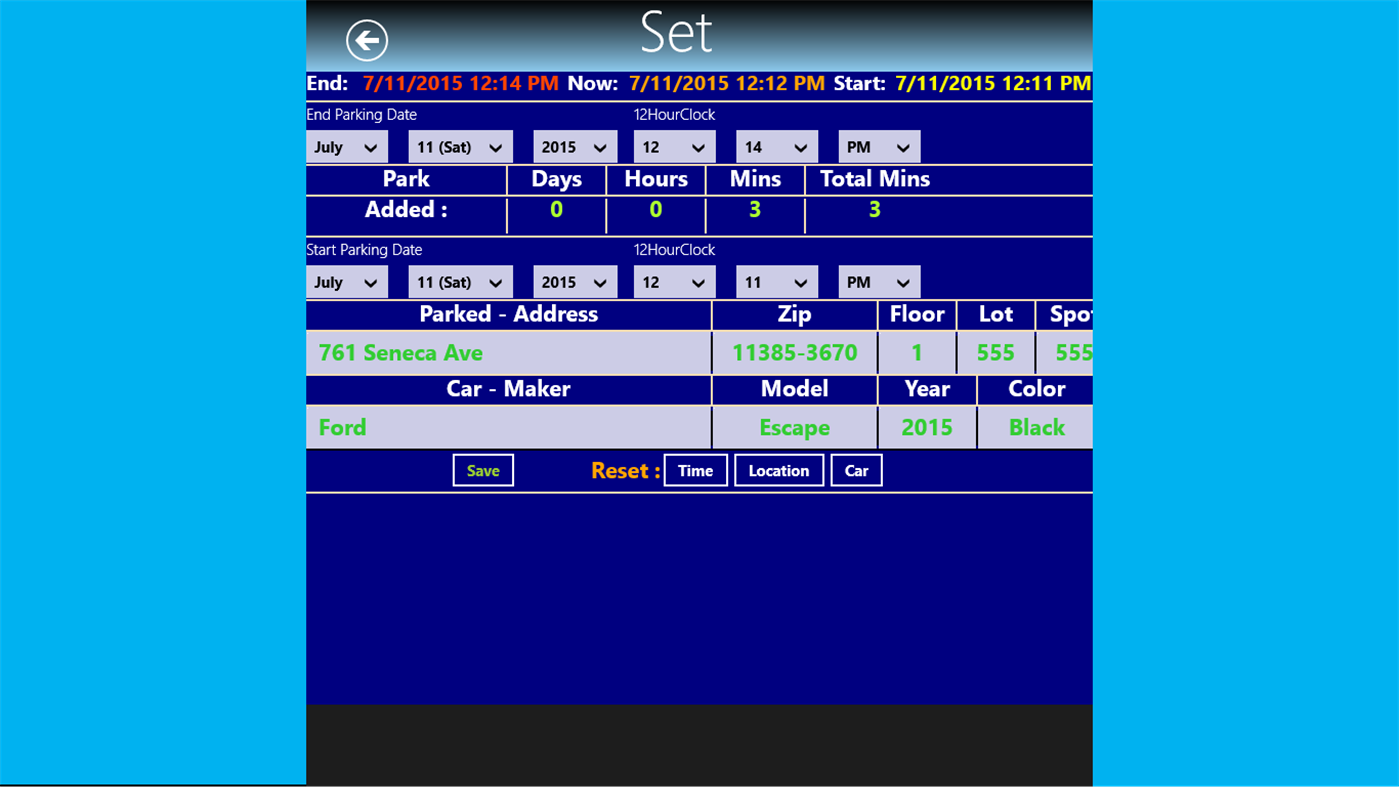The height and width of the screenshot is (787, 1399).
Task: Open the End Parking AM/PM dropdown
Action: [878, 146]
